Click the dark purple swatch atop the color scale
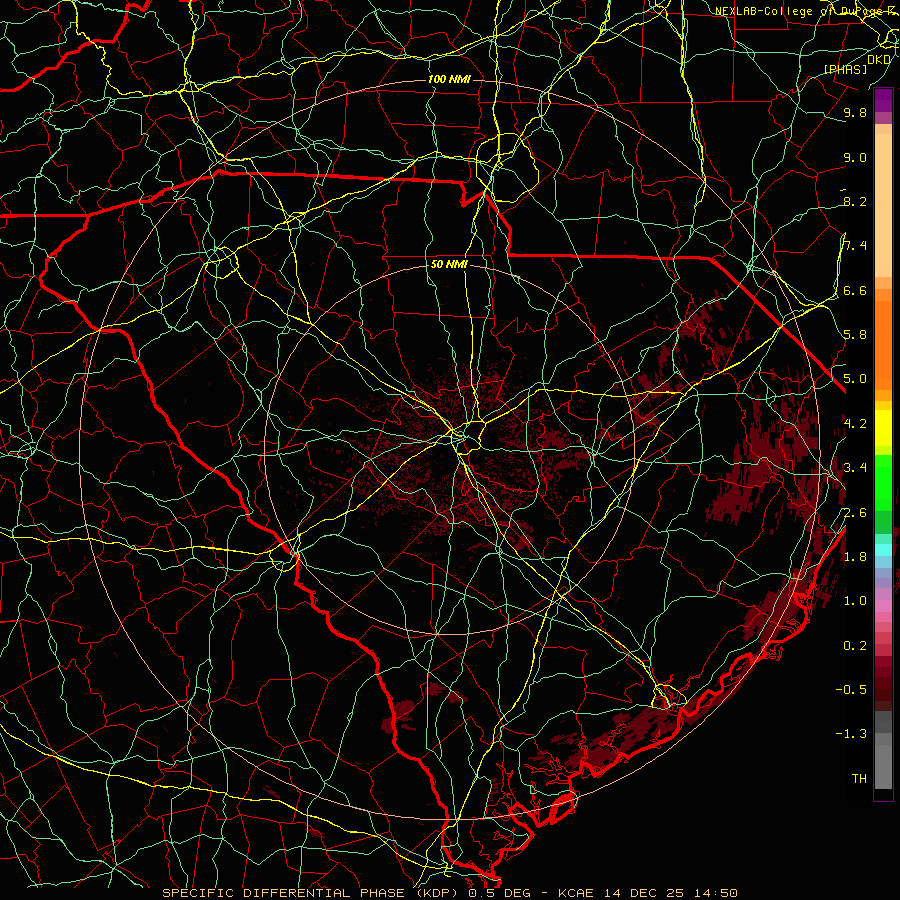The image size is (900, 900). tap(883, 100)
